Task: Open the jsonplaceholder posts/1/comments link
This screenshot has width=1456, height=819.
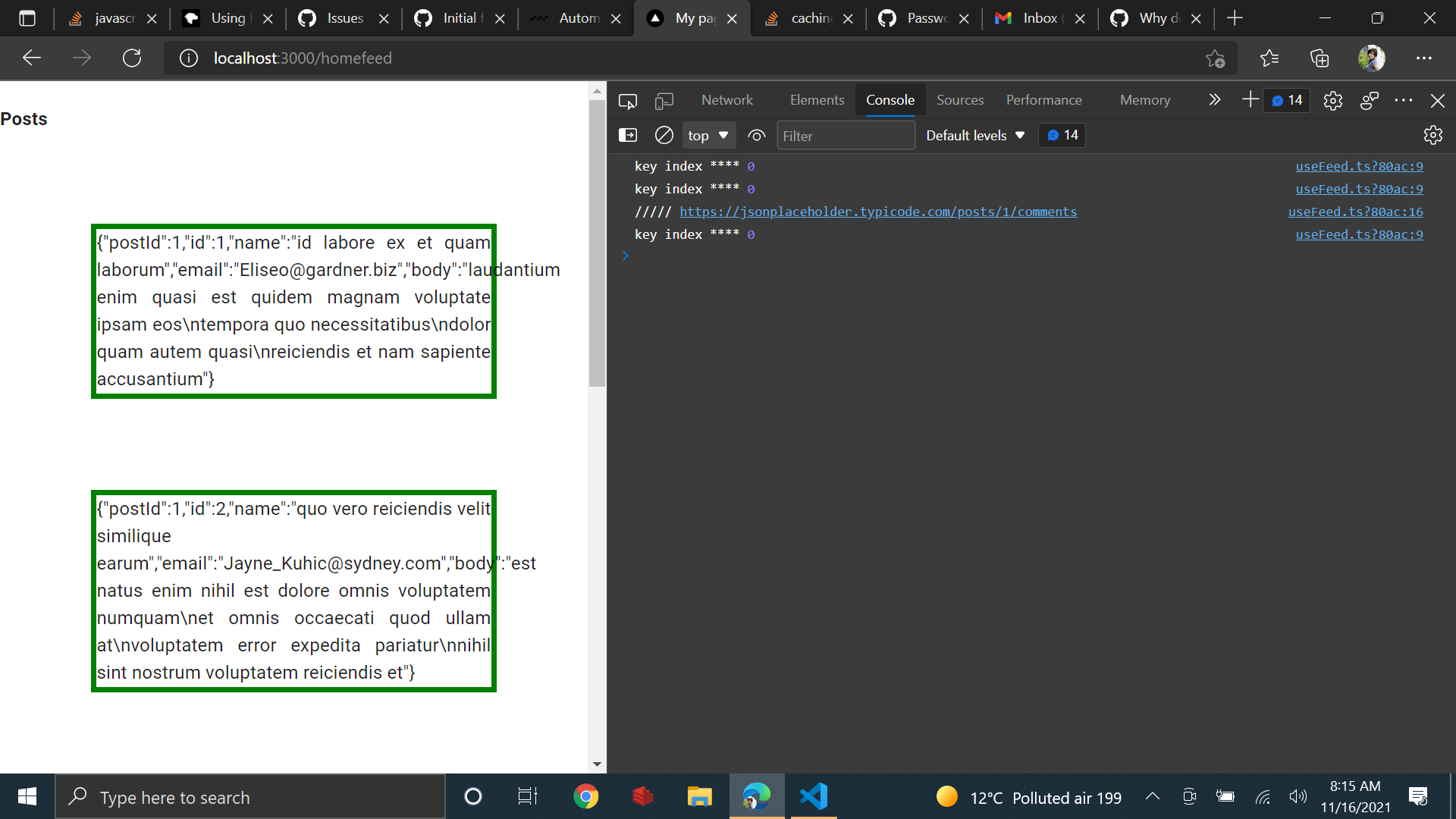Action: click(x=878, y=212)
